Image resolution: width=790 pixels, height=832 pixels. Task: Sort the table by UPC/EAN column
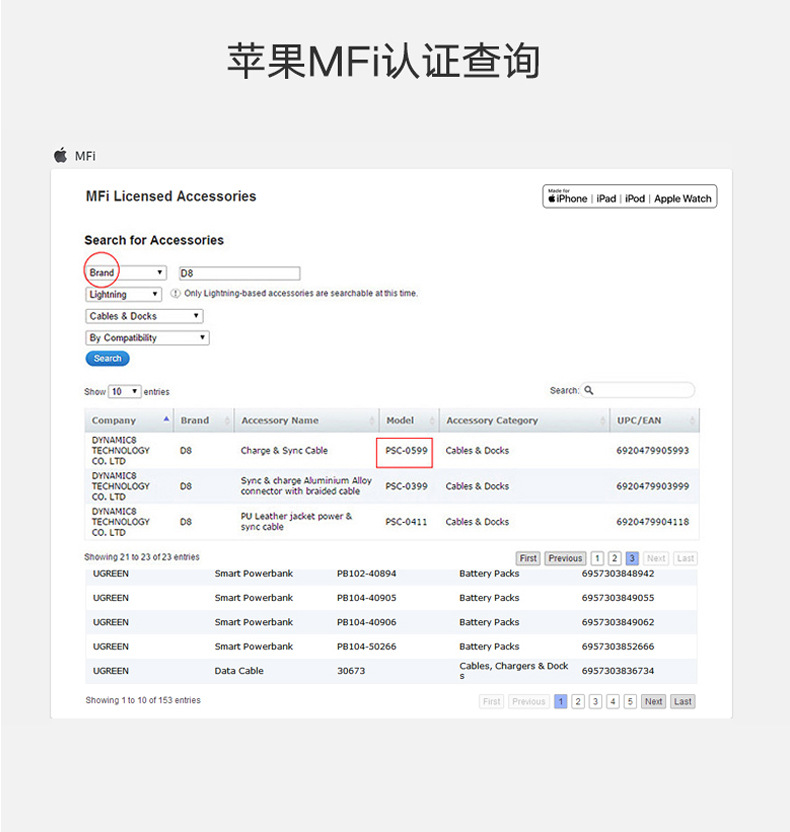[x=654, y=420]
